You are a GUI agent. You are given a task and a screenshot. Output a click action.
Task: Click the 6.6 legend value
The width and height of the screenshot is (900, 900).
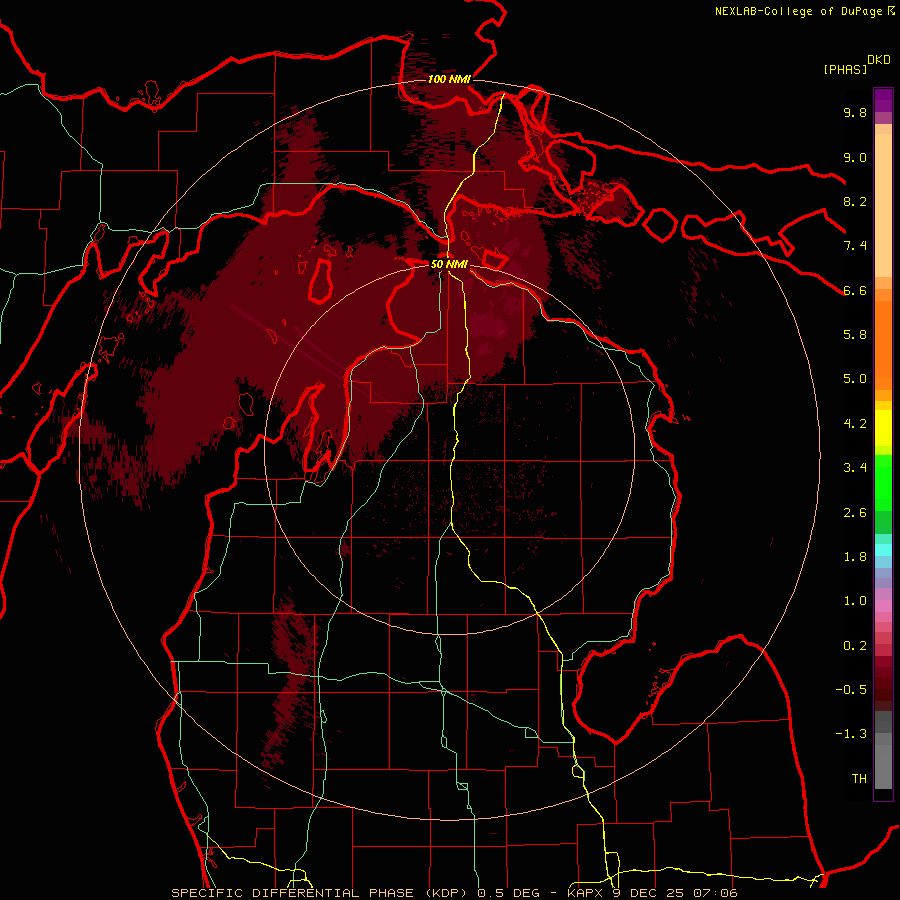click(x=855, y=290)
